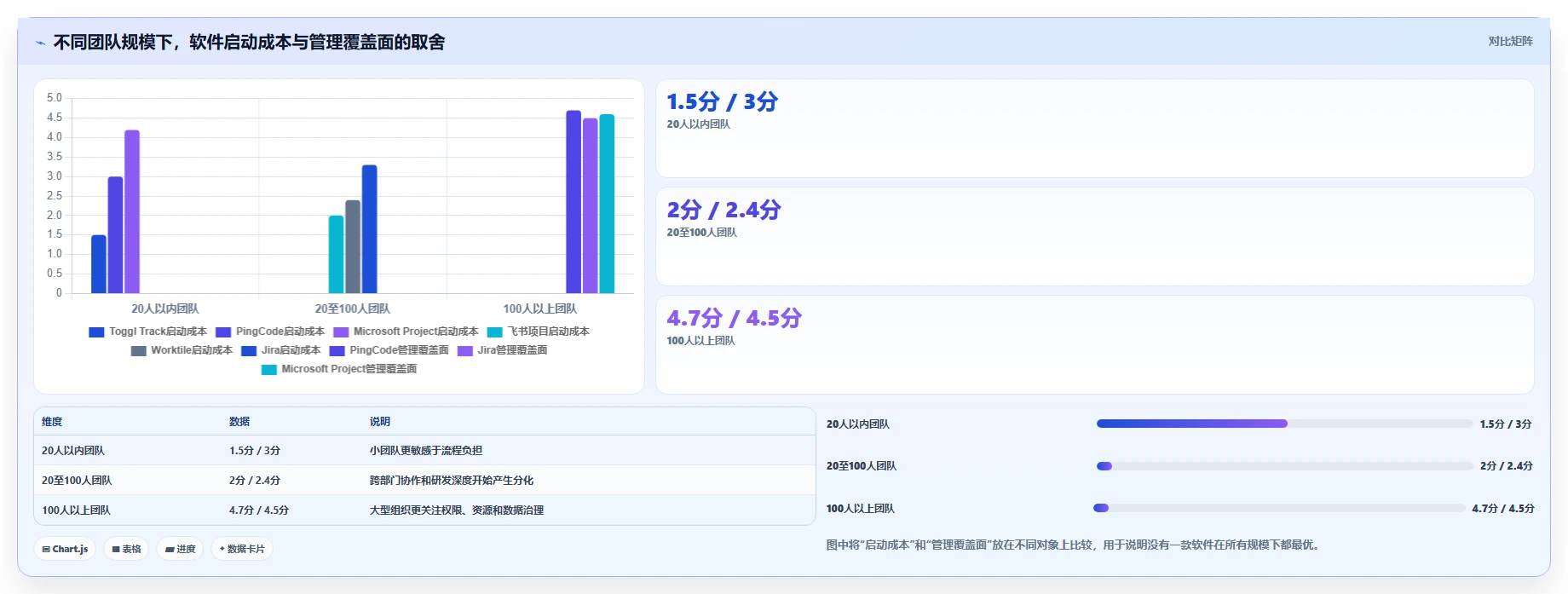
Task: Click the 对比矩阵 label in the header
Action: point(1510,41)
